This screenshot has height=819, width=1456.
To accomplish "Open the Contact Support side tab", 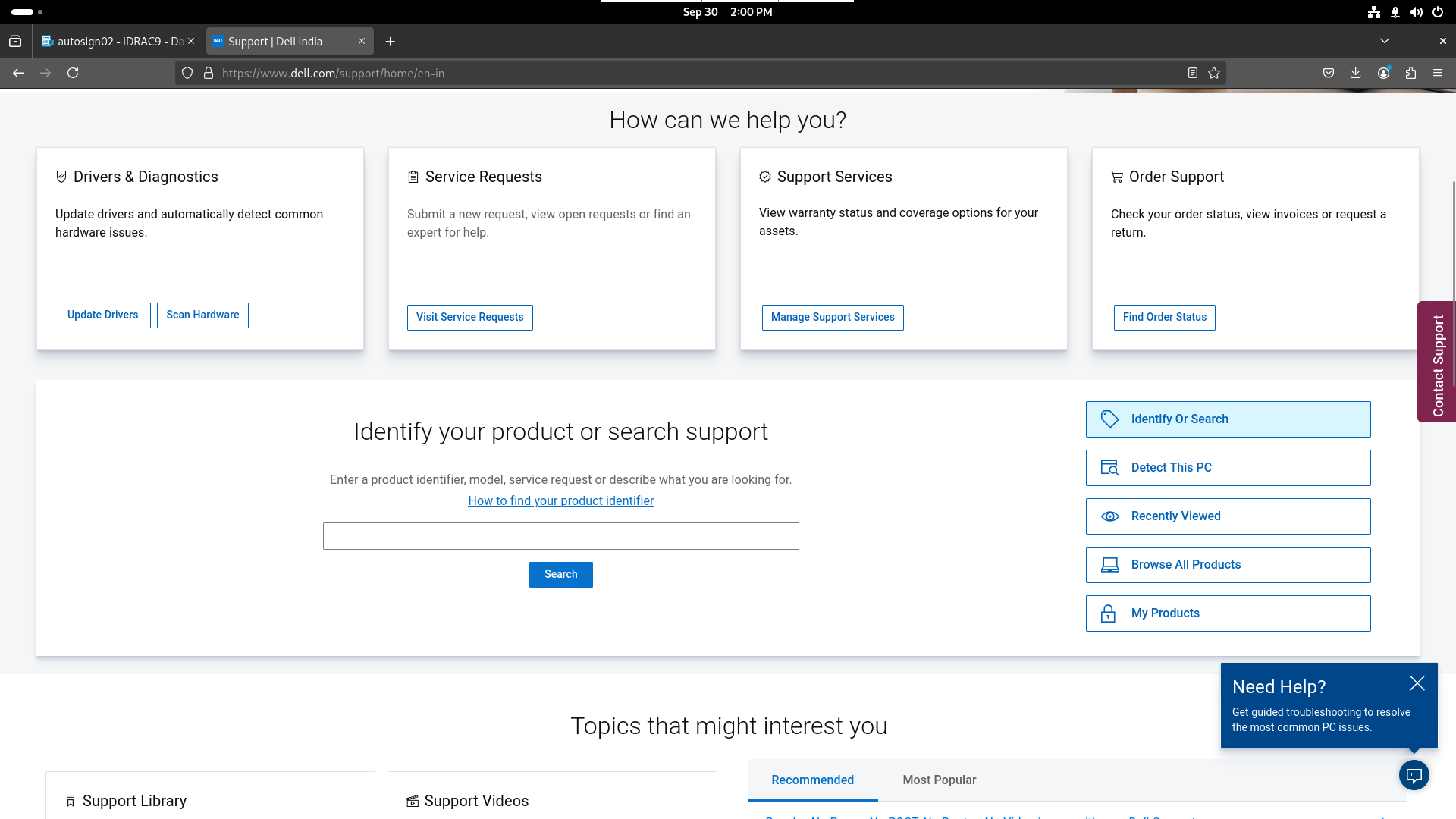I will click(1436, 362).
